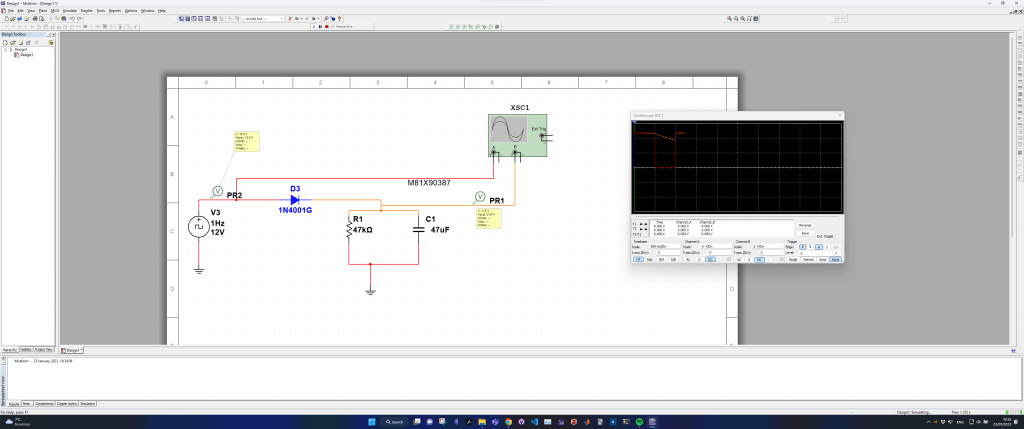The image size is (1024, 429).
Task: Click the Zoom in magnifier icon
Action: pos(729,19)
